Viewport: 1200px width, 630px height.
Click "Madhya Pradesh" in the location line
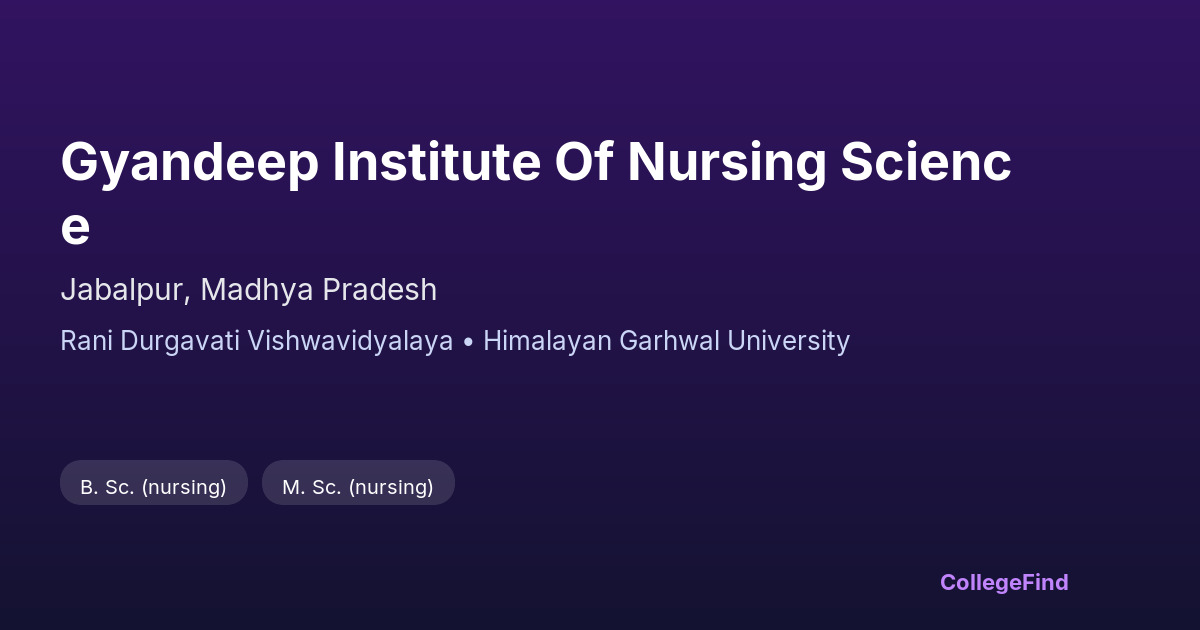[x=318, y=290]
